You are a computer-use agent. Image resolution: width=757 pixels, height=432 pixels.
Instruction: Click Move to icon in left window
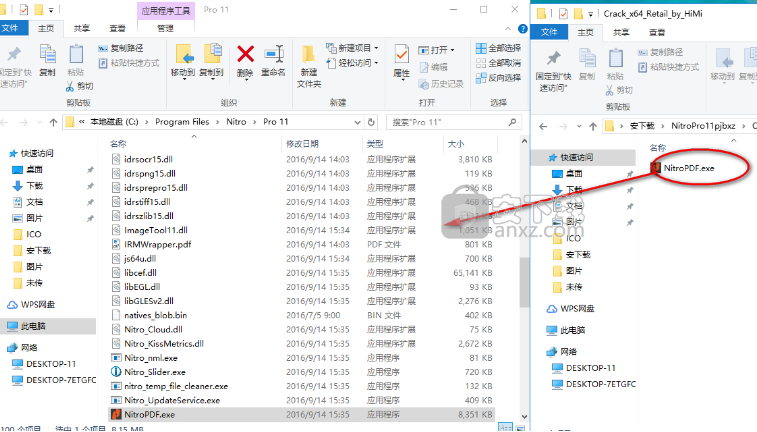[x=183, y=54]
